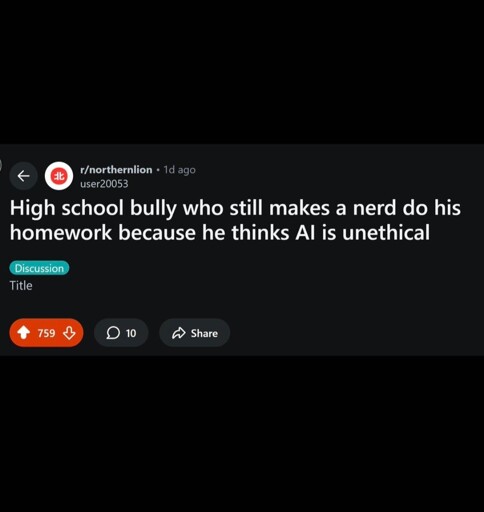Click empty post area right of Share
484x512 pixels.
pyautogui.click(x=353, y=333)
